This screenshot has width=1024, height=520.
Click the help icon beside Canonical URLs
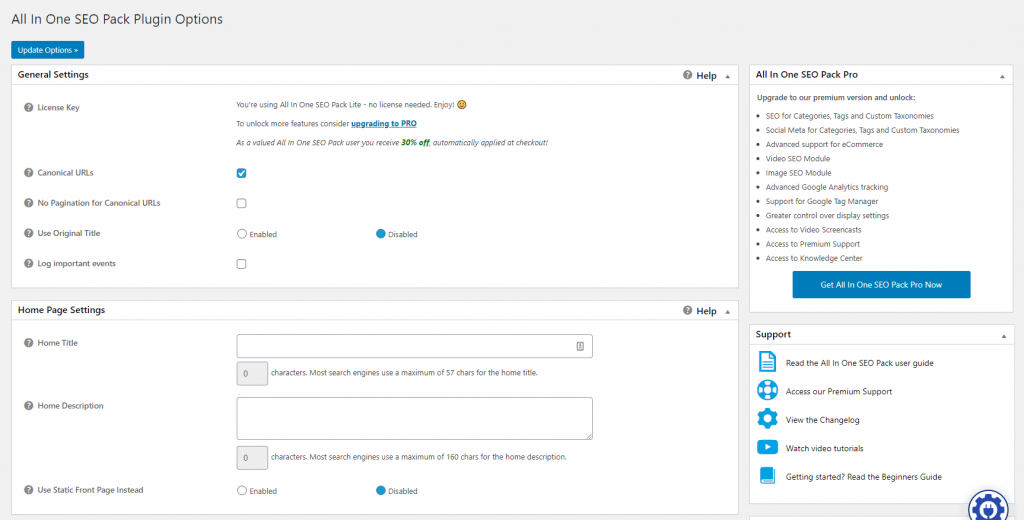28,173
